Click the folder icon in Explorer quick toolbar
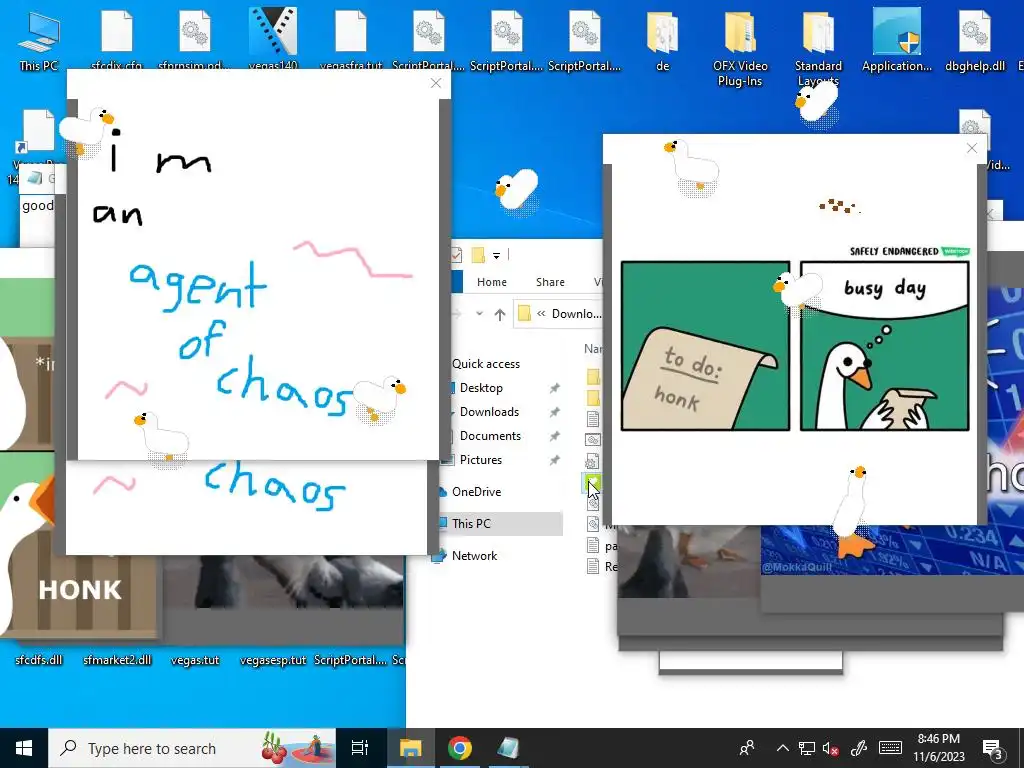 click(478, 255)
